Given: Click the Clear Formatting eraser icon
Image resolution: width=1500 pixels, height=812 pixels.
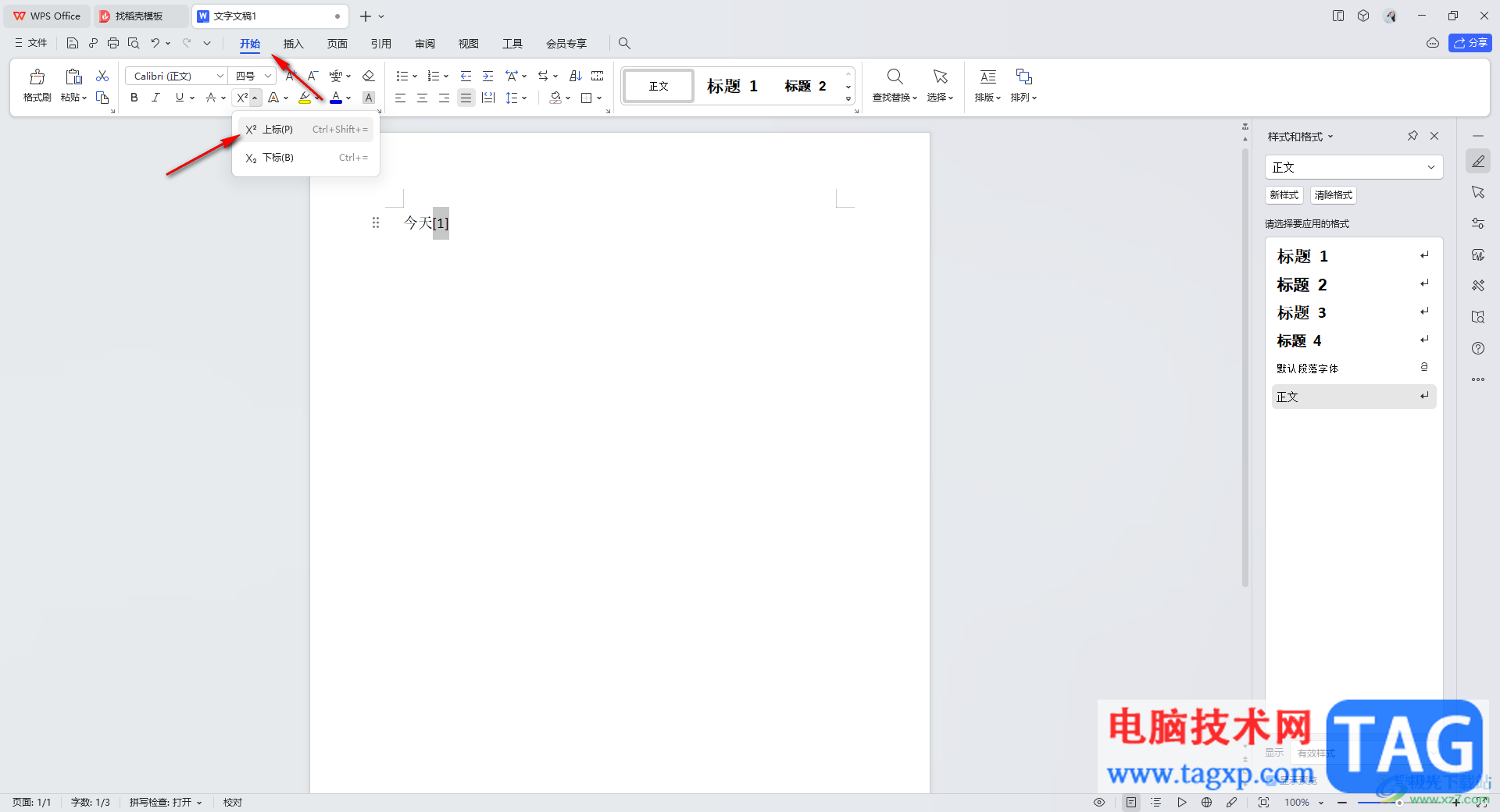Looking at the screenshot, I should point(369,76).
